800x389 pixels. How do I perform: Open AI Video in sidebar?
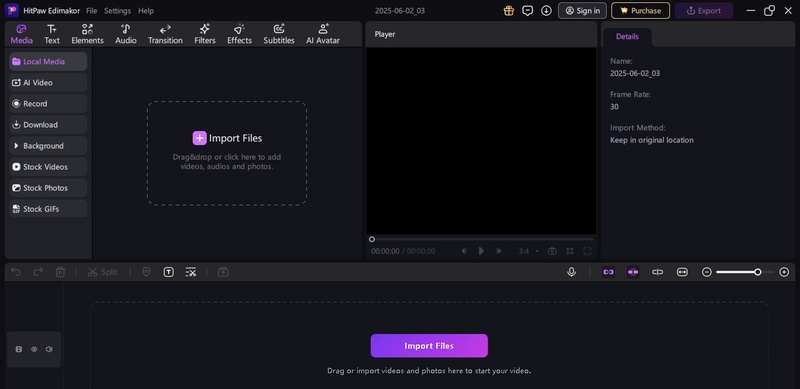pos(48,82)
